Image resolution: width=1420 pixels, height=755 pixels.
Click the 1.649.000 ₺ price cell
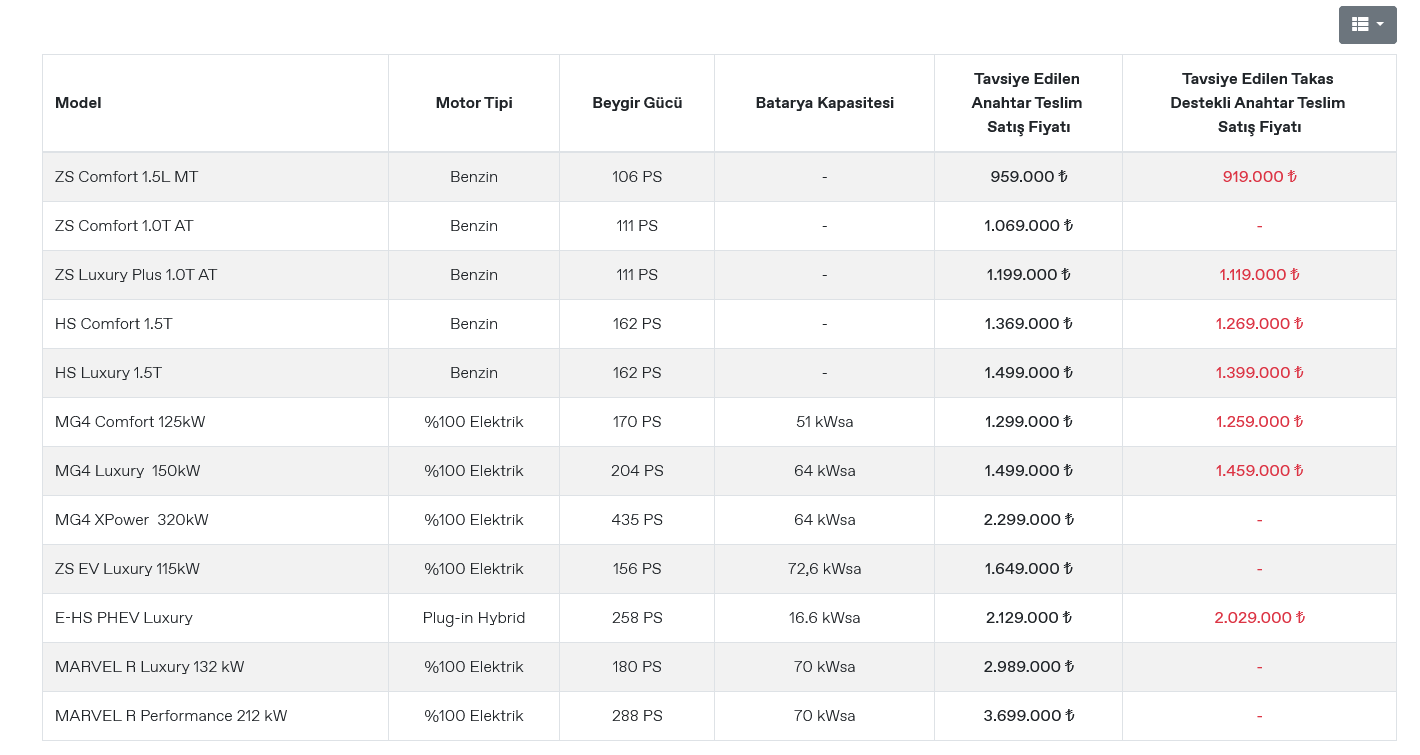click(1029, 569)
